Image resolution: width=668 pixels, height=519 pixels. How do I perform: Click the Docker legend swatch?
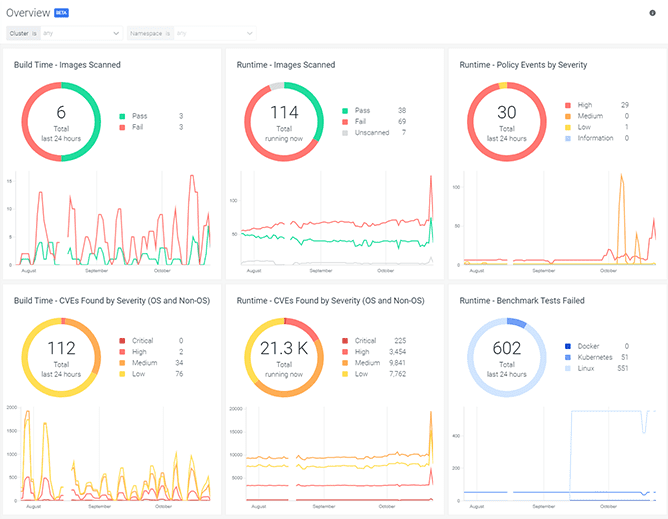pos(568,346)
